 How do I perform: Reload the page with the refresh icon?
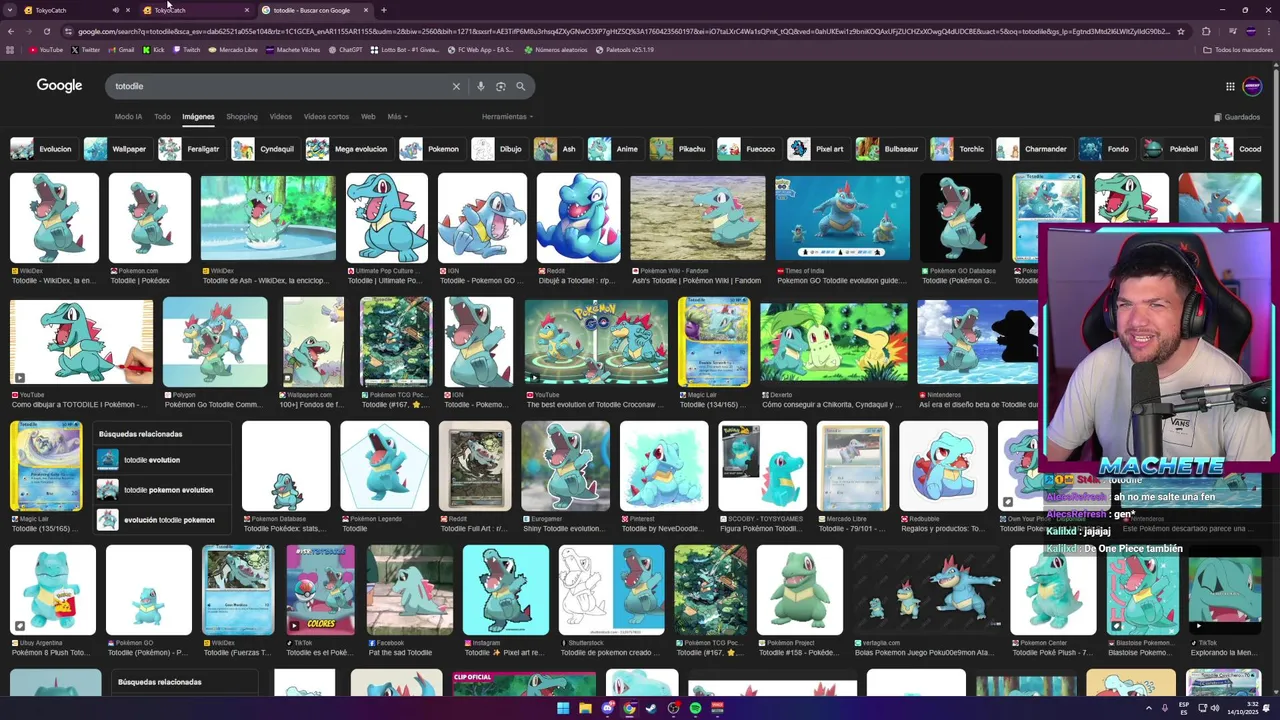click(46, 31)
